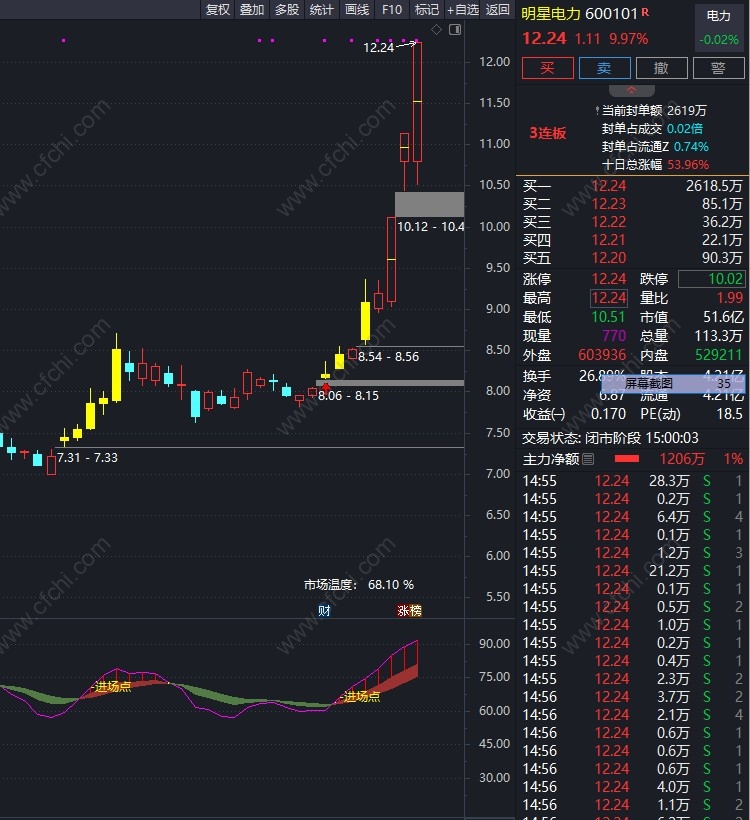
Task: Click the 涨榜 marker on chart
Action: (409, 610)
